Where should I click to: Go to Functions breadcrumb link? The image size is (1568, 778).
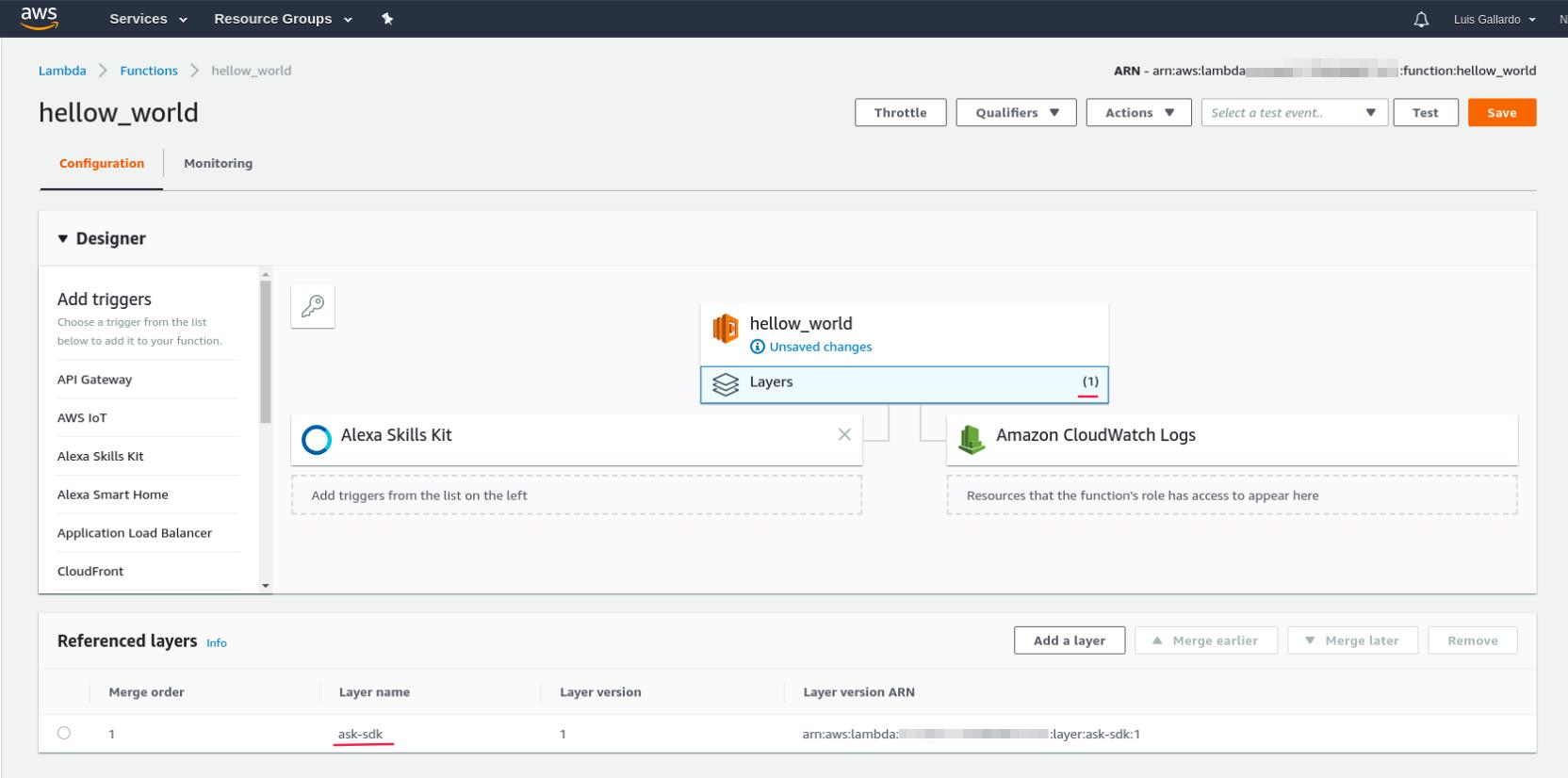click(149, 71)
